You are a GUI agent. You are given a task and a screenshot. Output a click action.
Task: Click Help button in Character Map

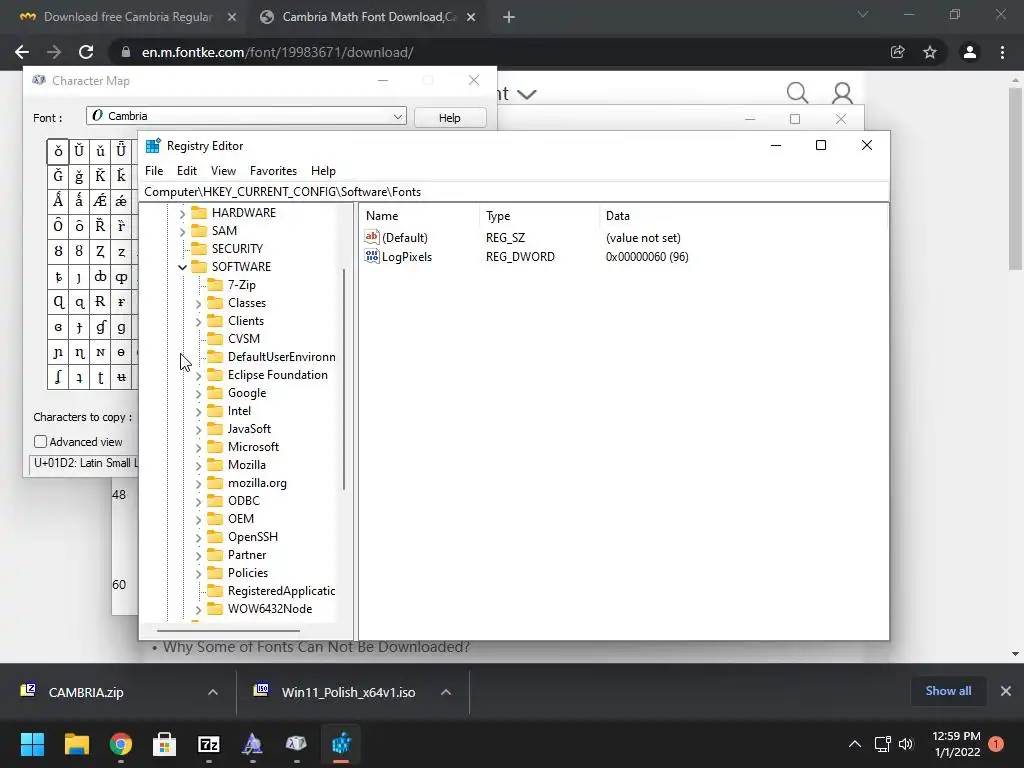click(x=450, y=118)
